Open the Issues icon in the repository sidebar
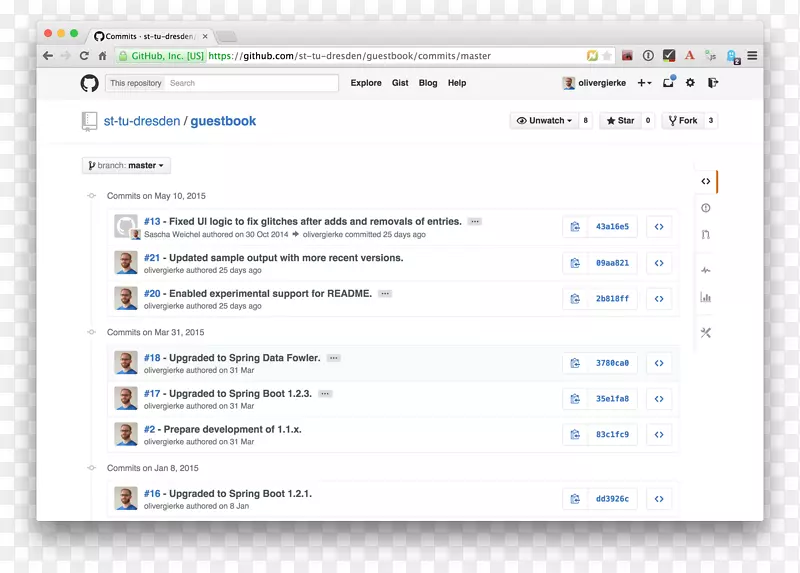 pyautogui.click(x=706, y=208)
